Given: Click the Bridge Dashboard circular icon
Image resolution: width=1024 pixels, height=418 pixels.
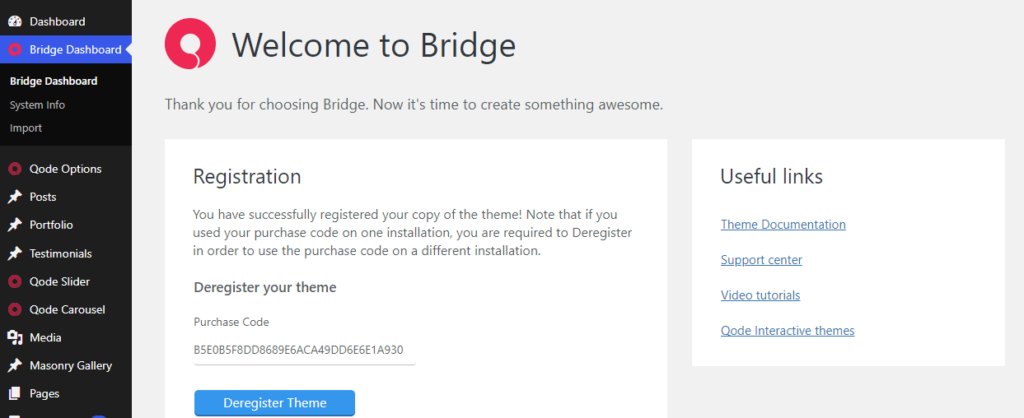Looking at the screenshot, I should [14, 50].
